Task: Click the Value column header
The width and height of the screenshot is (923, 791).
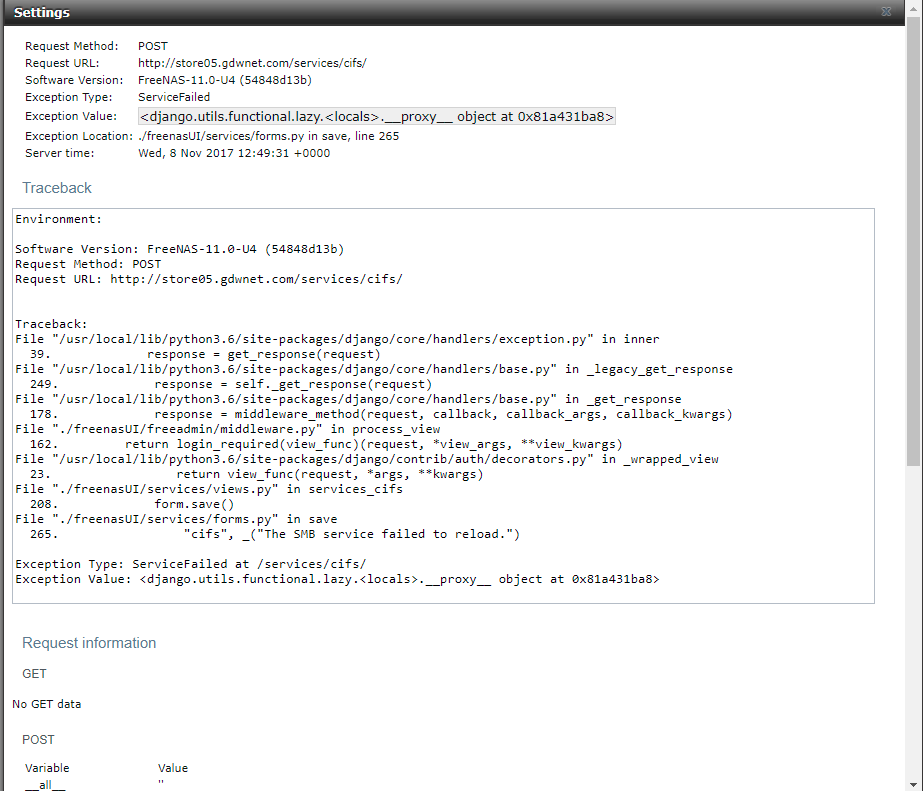Action: pos(172,768)
